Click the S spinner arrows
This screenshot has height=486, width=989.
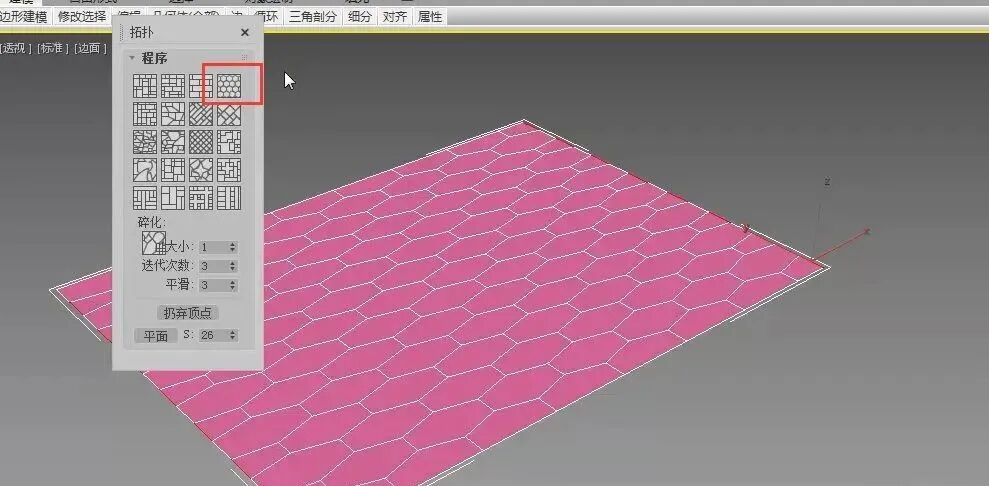(233, 335)
